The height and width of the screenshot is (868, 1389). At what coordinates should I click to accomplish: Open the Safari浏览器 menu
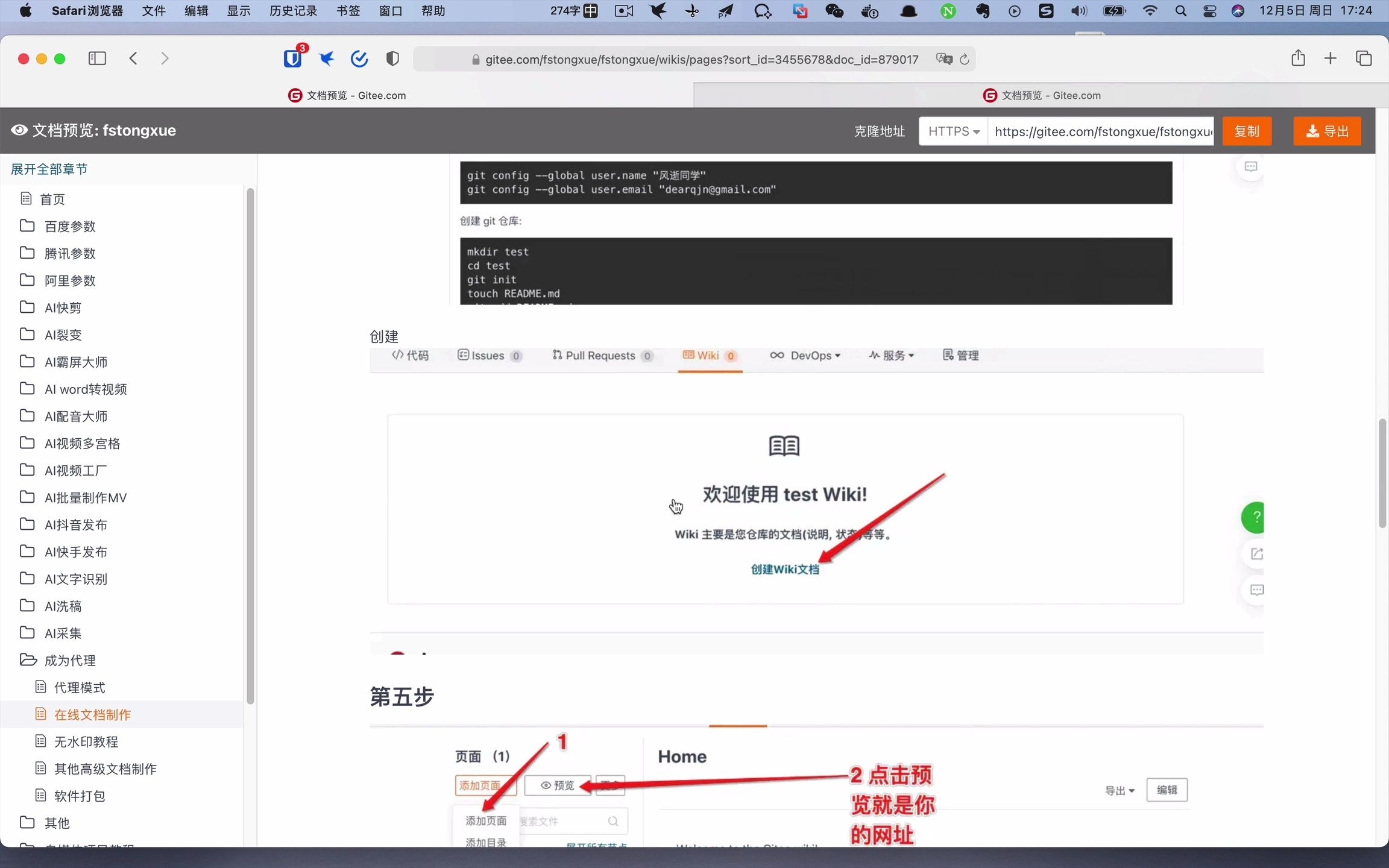tap(87, 10)
